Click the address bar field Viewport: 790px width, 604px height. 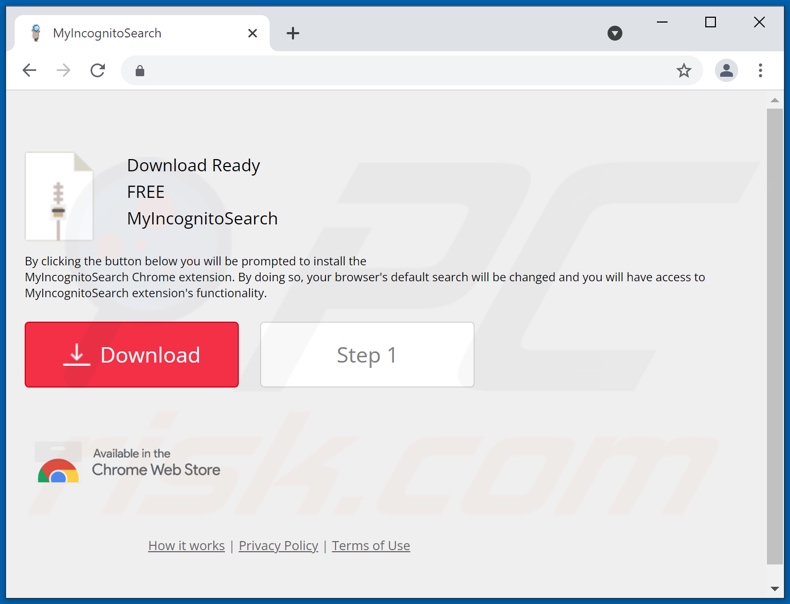pyautogui.click(x=412, y=71)
